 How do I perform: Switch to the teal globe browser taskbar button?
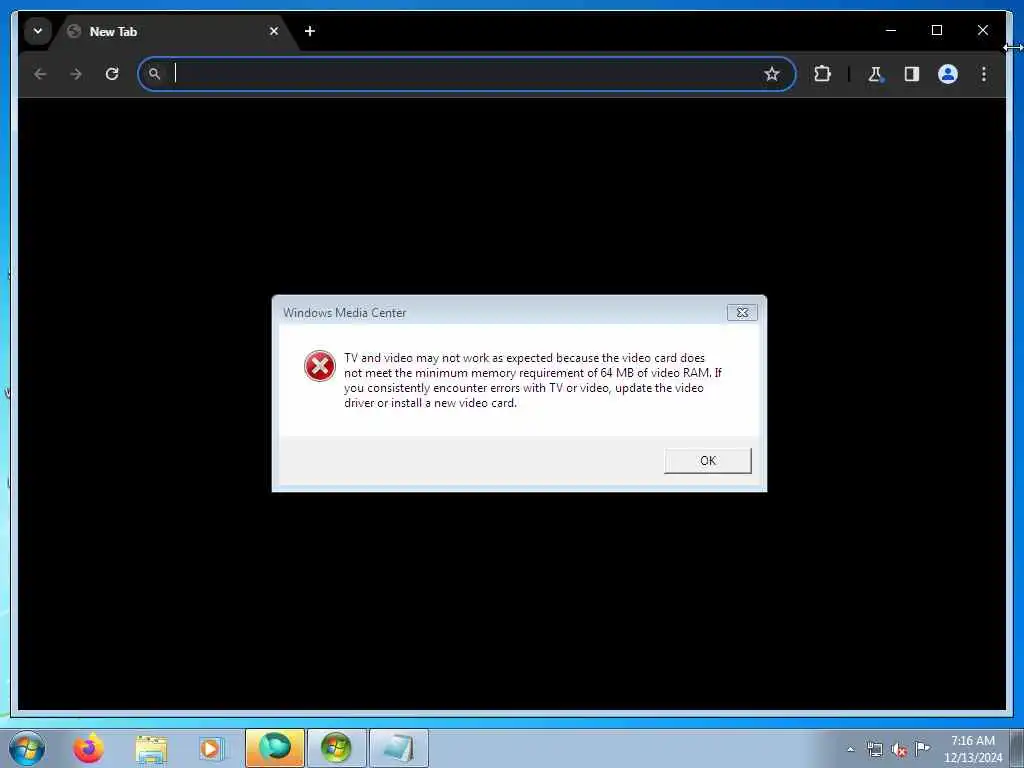pos(275,748)
